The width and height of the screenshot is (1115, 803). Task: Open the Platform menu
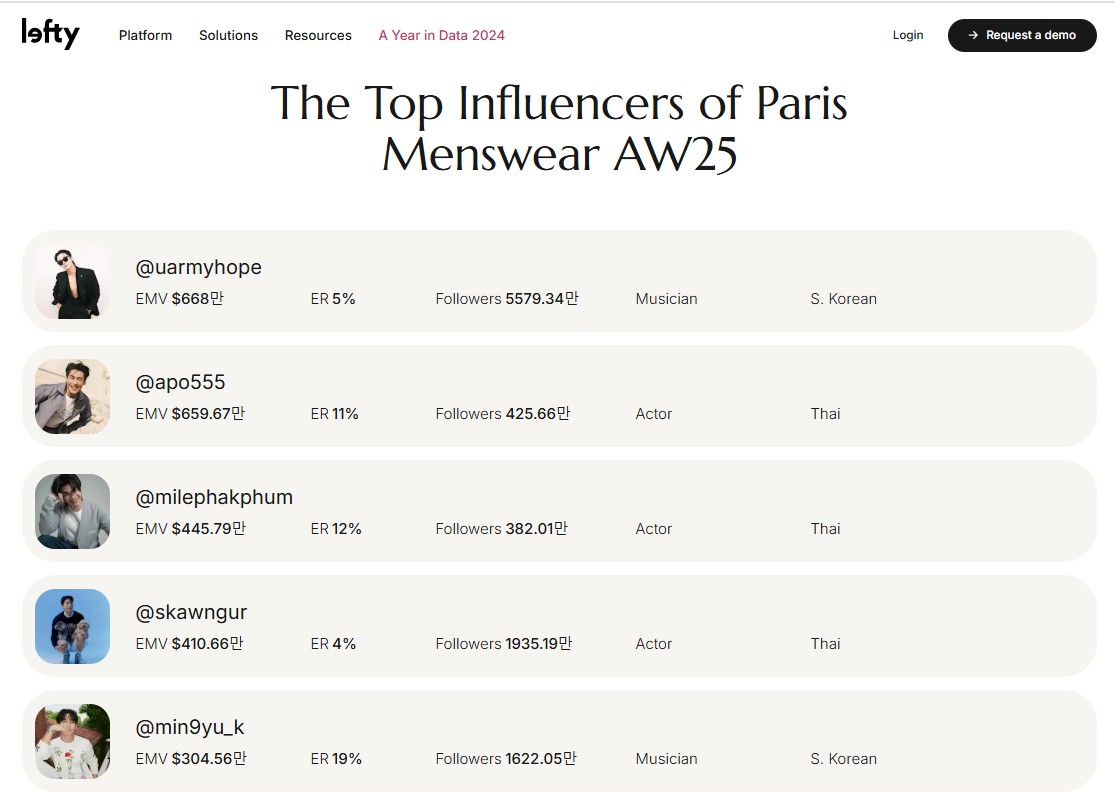[145, 35]
